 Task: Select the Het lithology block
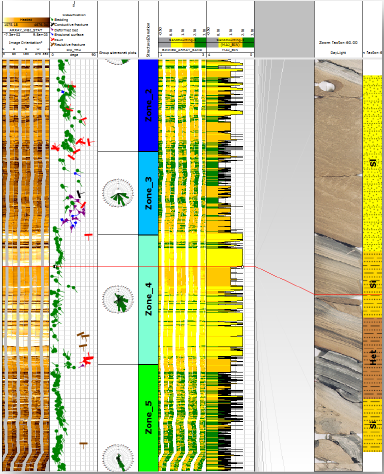pyautogui.click(x=373, y=358)
